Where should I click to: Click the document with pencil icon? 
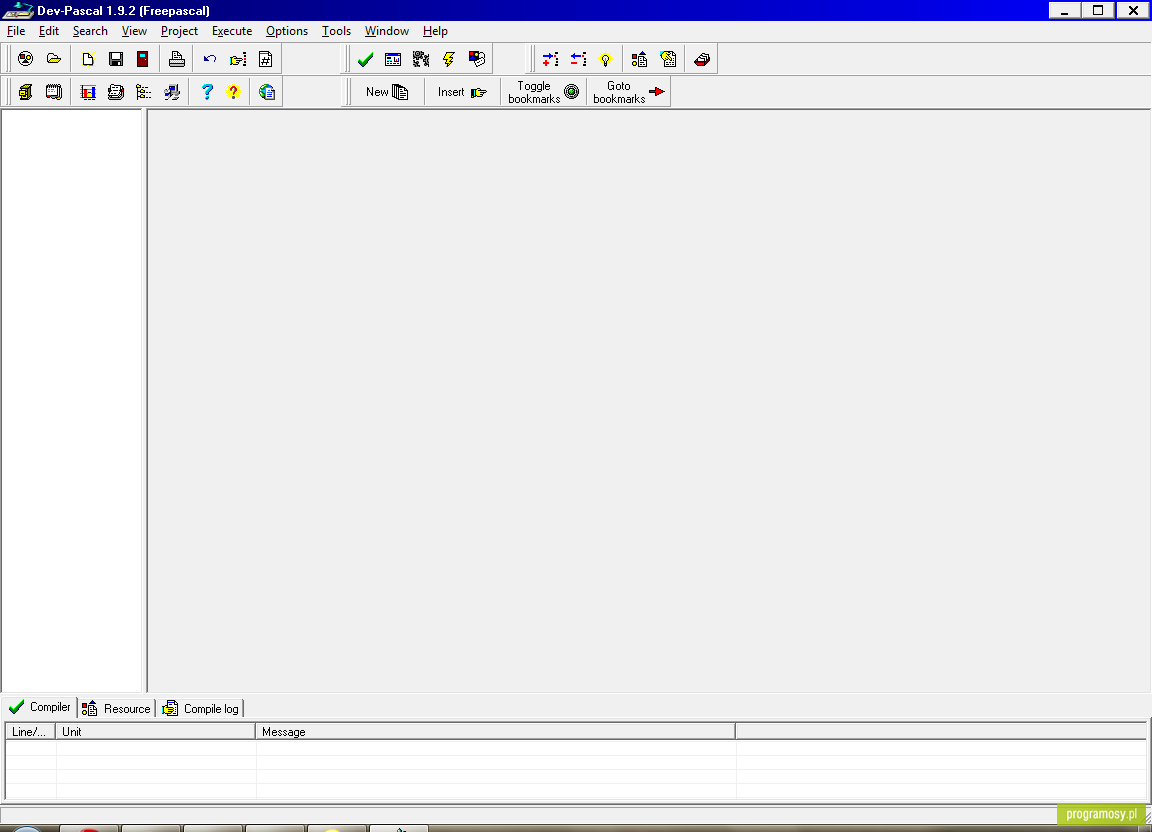pyautogui.click(x=668, y=59)
